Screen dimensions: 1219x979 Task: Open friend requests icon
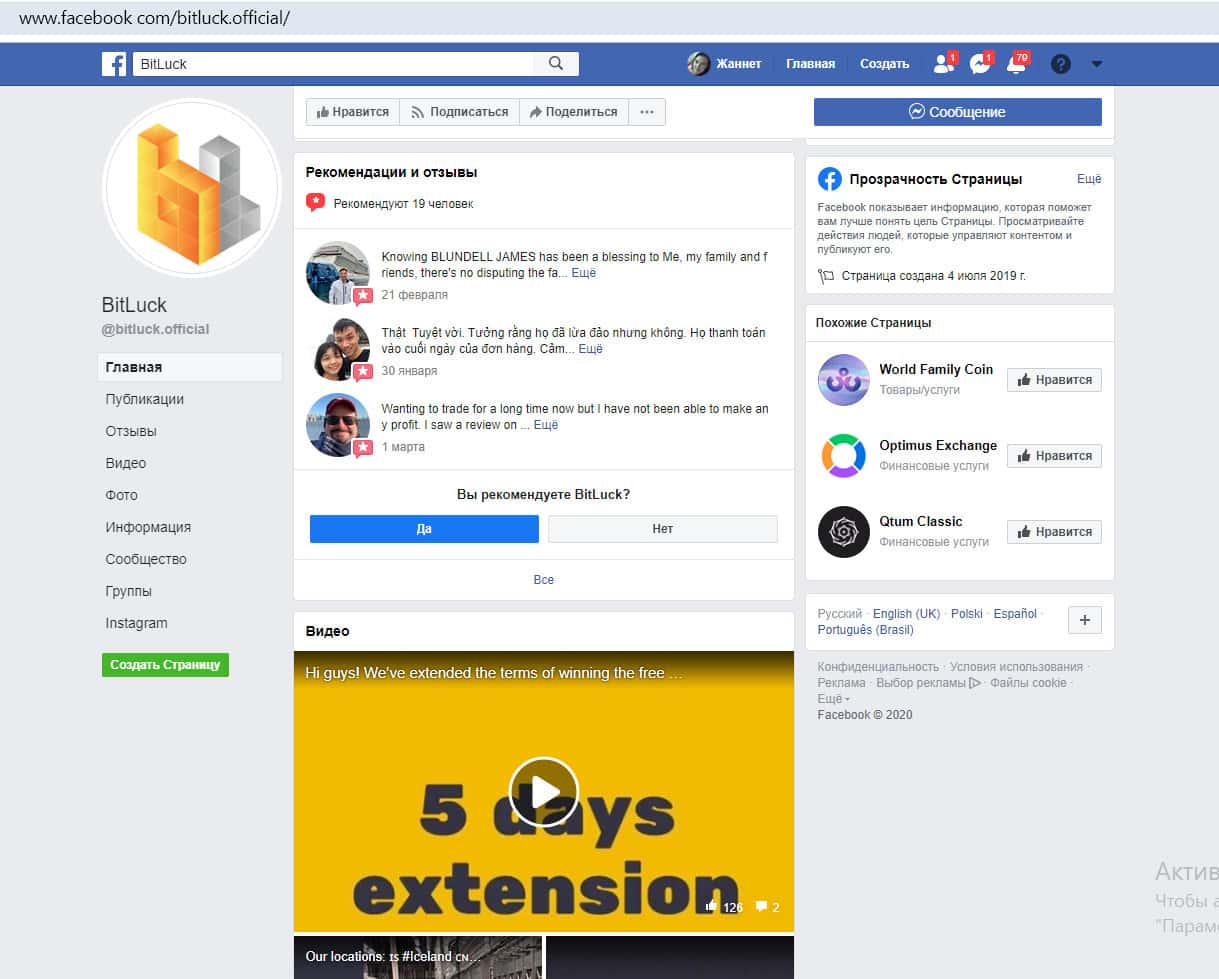(x=943, y=64)
